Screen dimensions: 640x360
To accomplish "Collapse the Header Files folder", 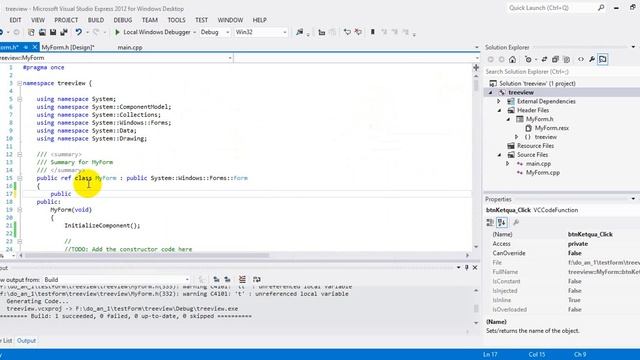I will pos(499,110).
